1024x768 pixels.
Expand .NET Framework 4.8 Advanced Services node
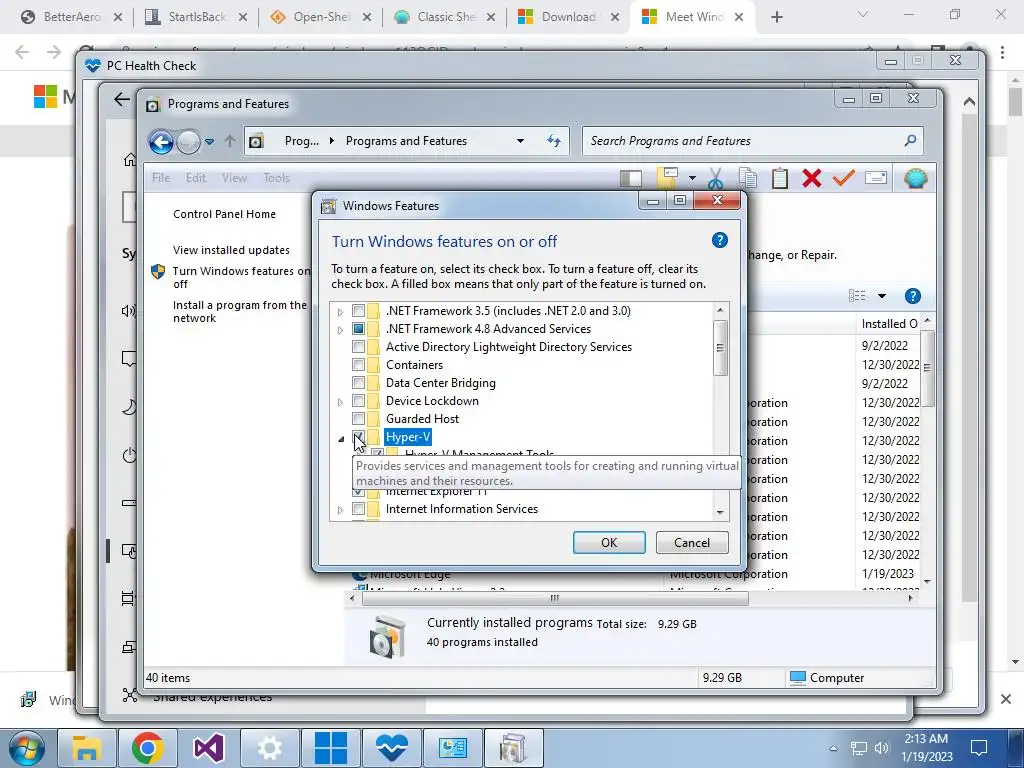[x=340, y=330]
